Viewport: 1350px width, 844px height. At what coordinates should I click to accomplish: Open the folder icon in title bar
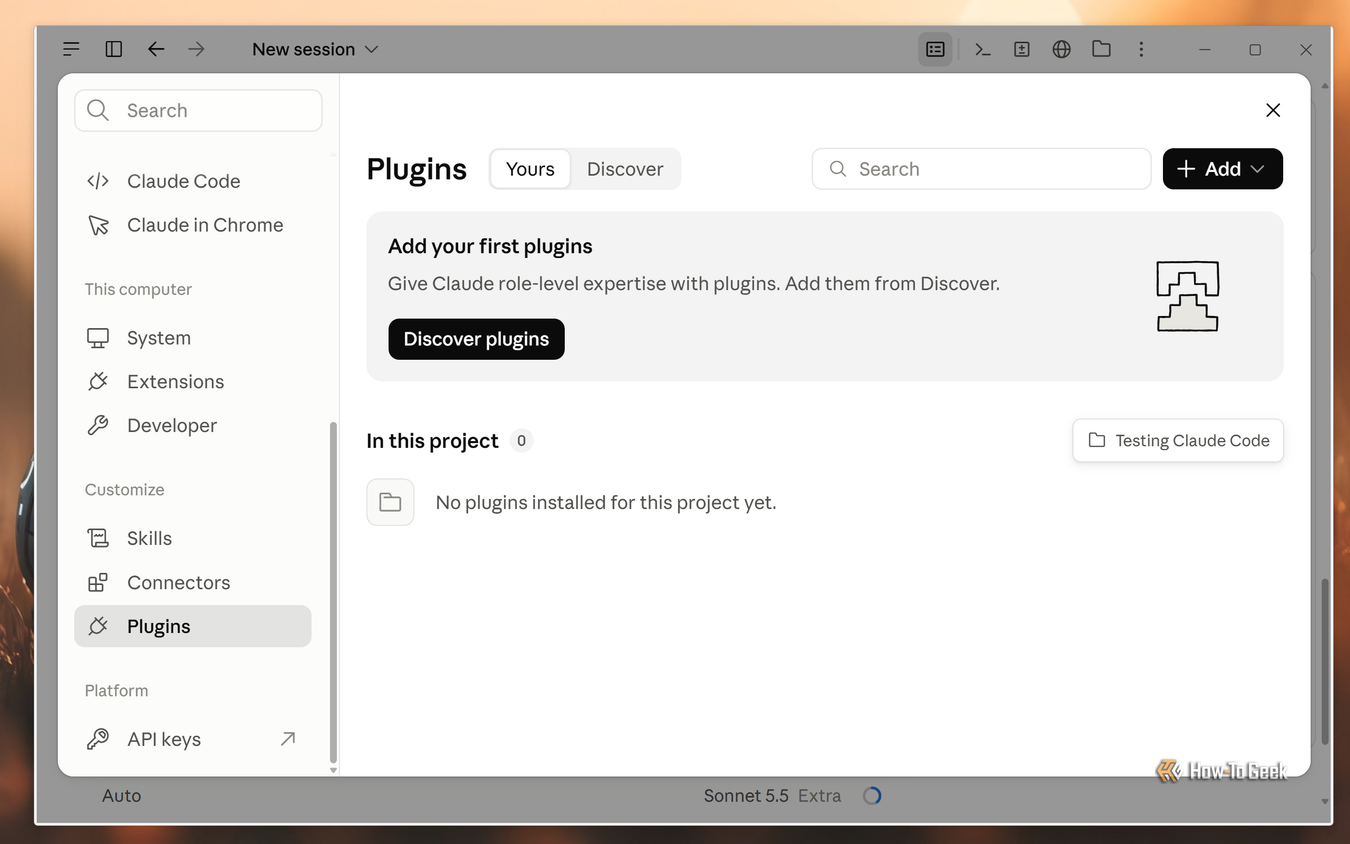[x=1101, y=49]
